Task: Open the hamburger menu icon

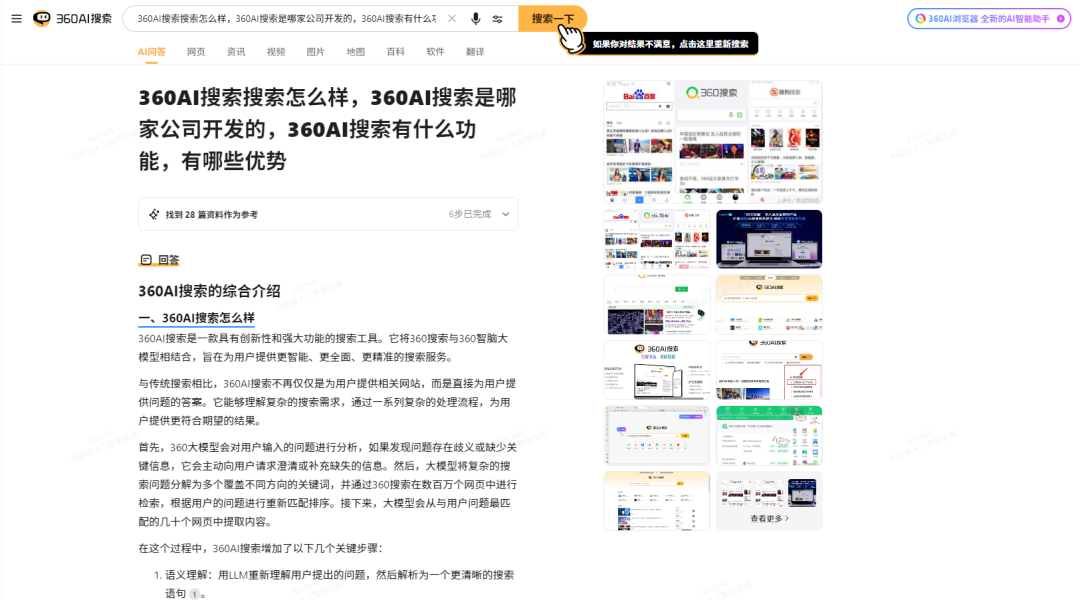Action: (x=17, y=19)
